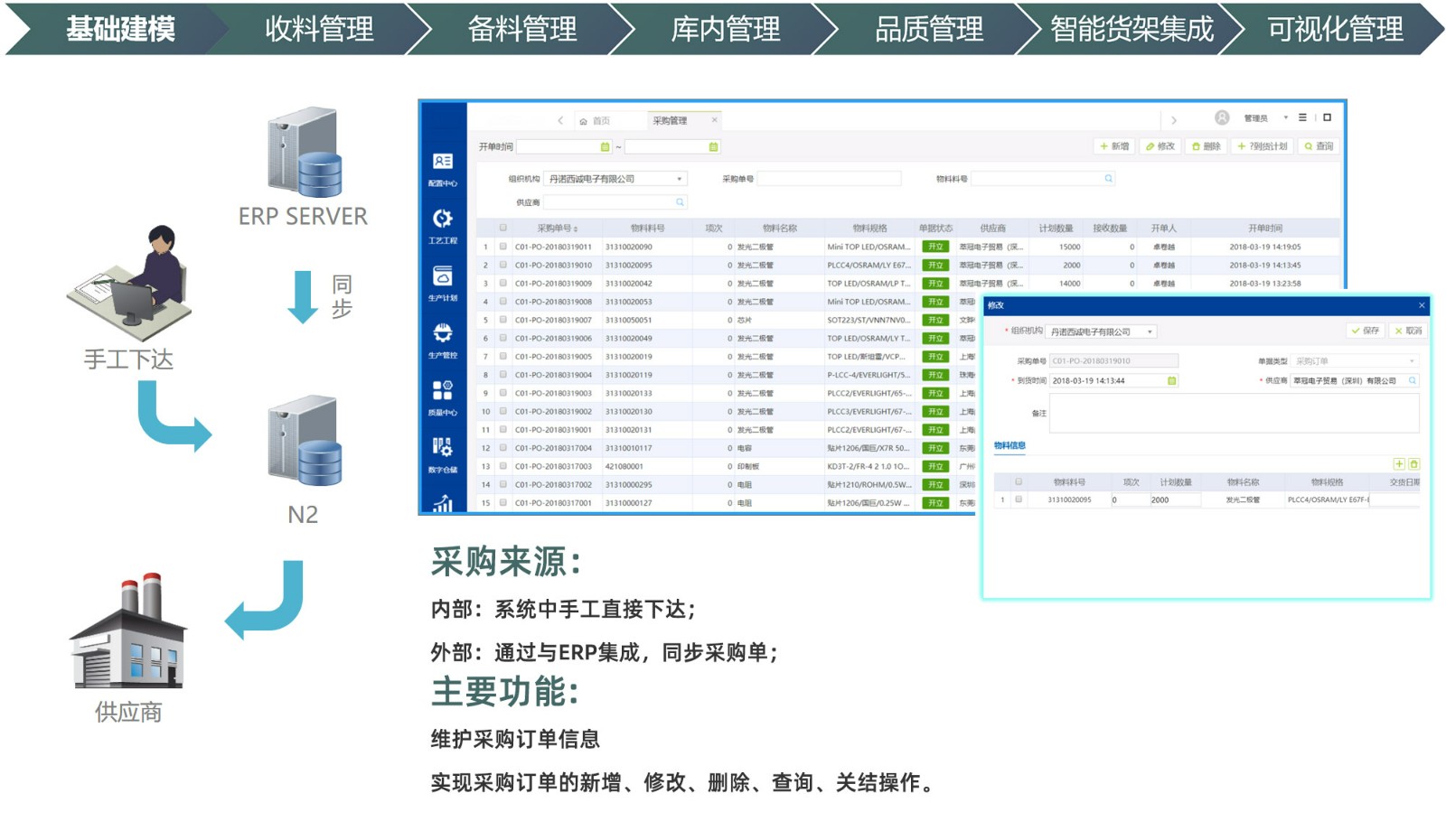Expand the 组织机构 dropdown in the 修改 dialog
1446x840 pixels.
pos(1150,331)
